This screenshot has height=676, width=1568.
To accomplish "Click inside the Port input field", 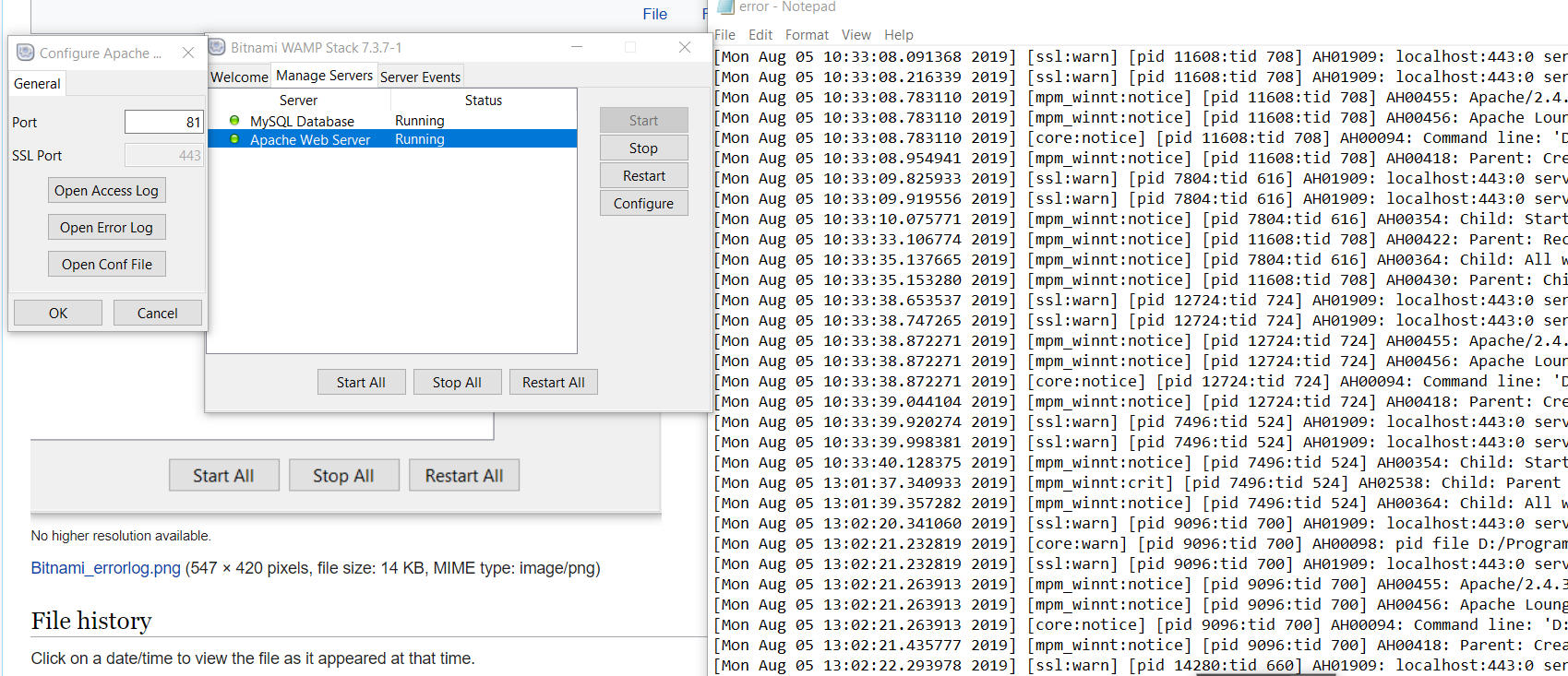I will (163, 122).
